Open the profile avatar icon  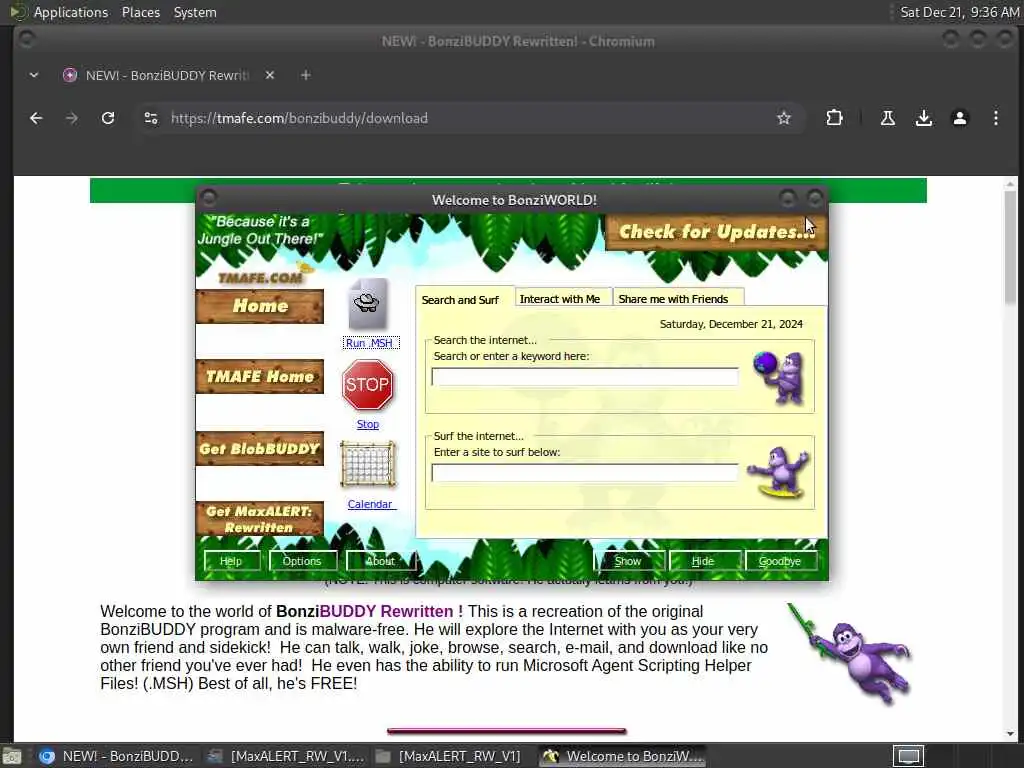(x=959, y=118)
